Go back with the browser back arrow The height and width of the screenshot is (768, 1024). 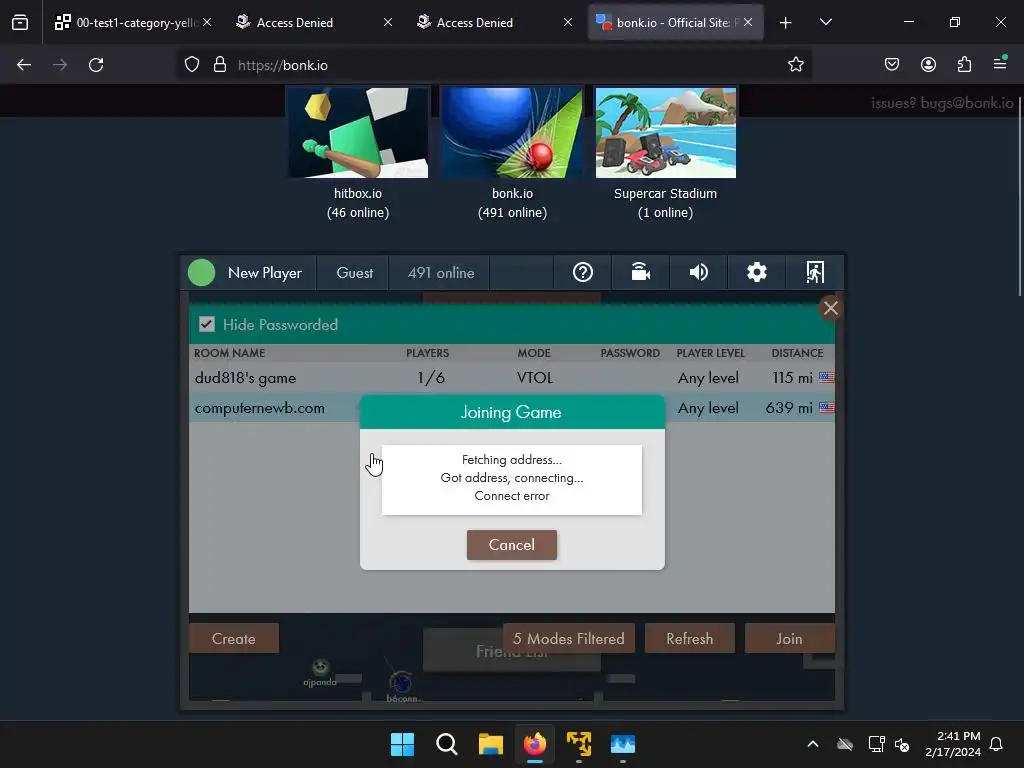tap(24, 65)
